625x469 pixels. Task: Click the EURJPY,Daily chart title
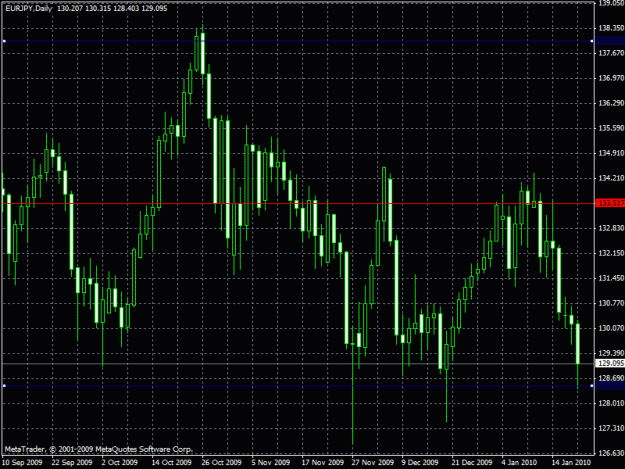pos(29,8)
